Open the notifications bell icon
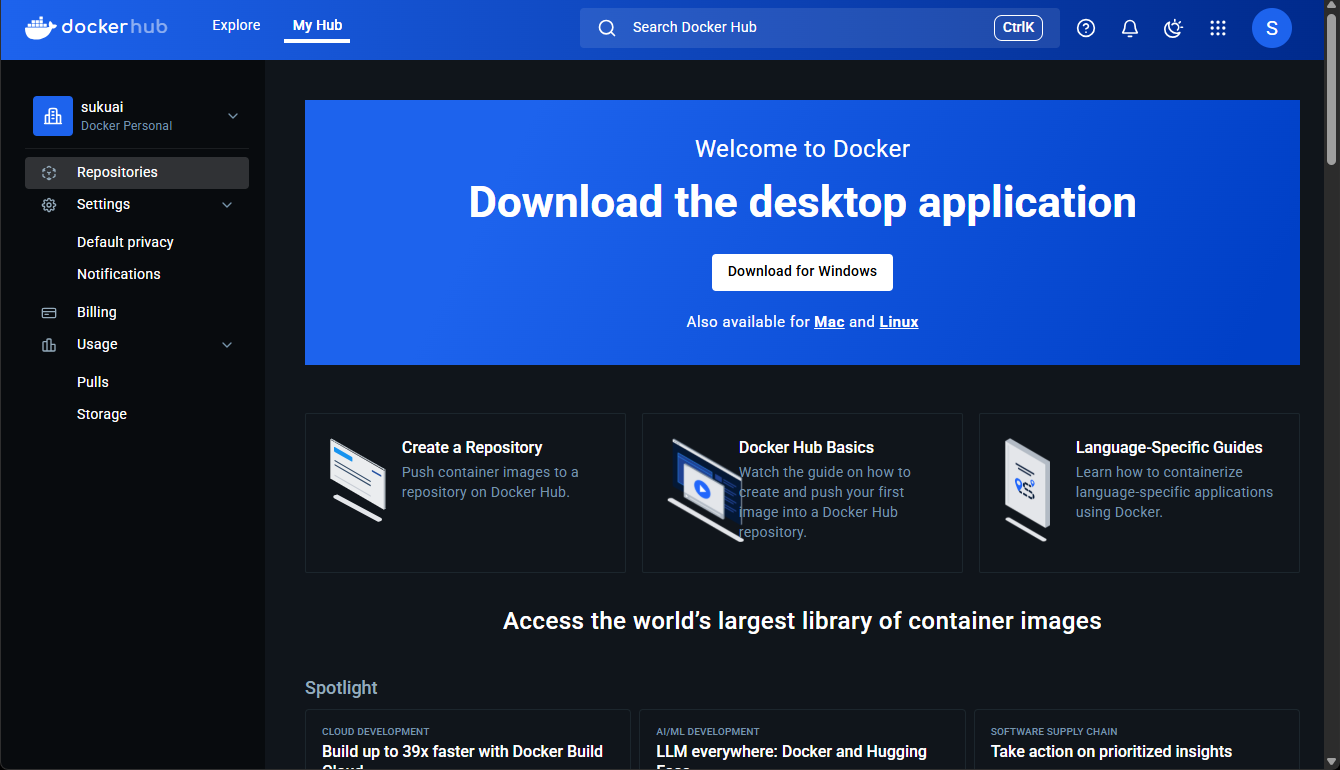This screenshot has width=1340, height=770. (x=1130, y=28)
